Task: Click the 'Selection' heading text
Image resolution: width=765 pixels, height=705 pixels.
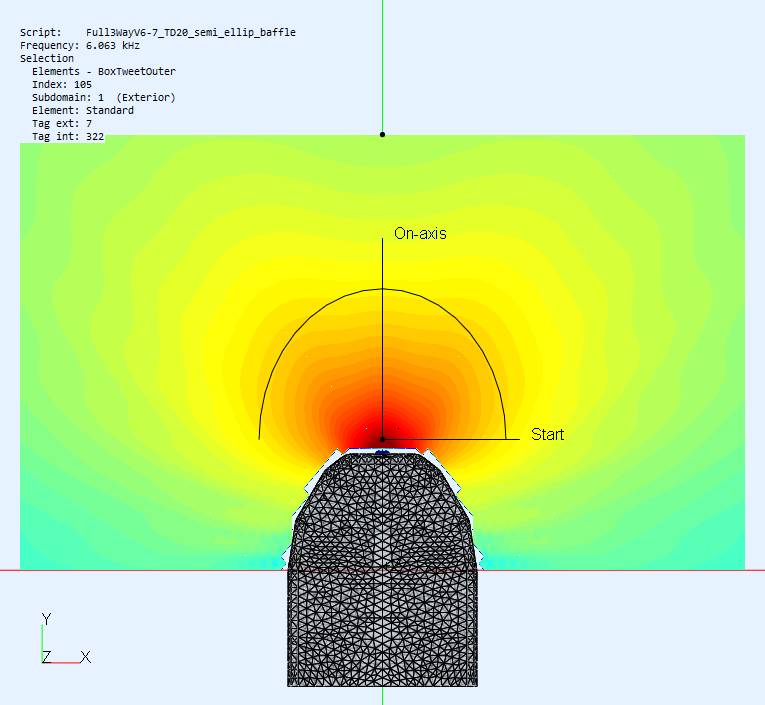Action: (x=47, y=58)
